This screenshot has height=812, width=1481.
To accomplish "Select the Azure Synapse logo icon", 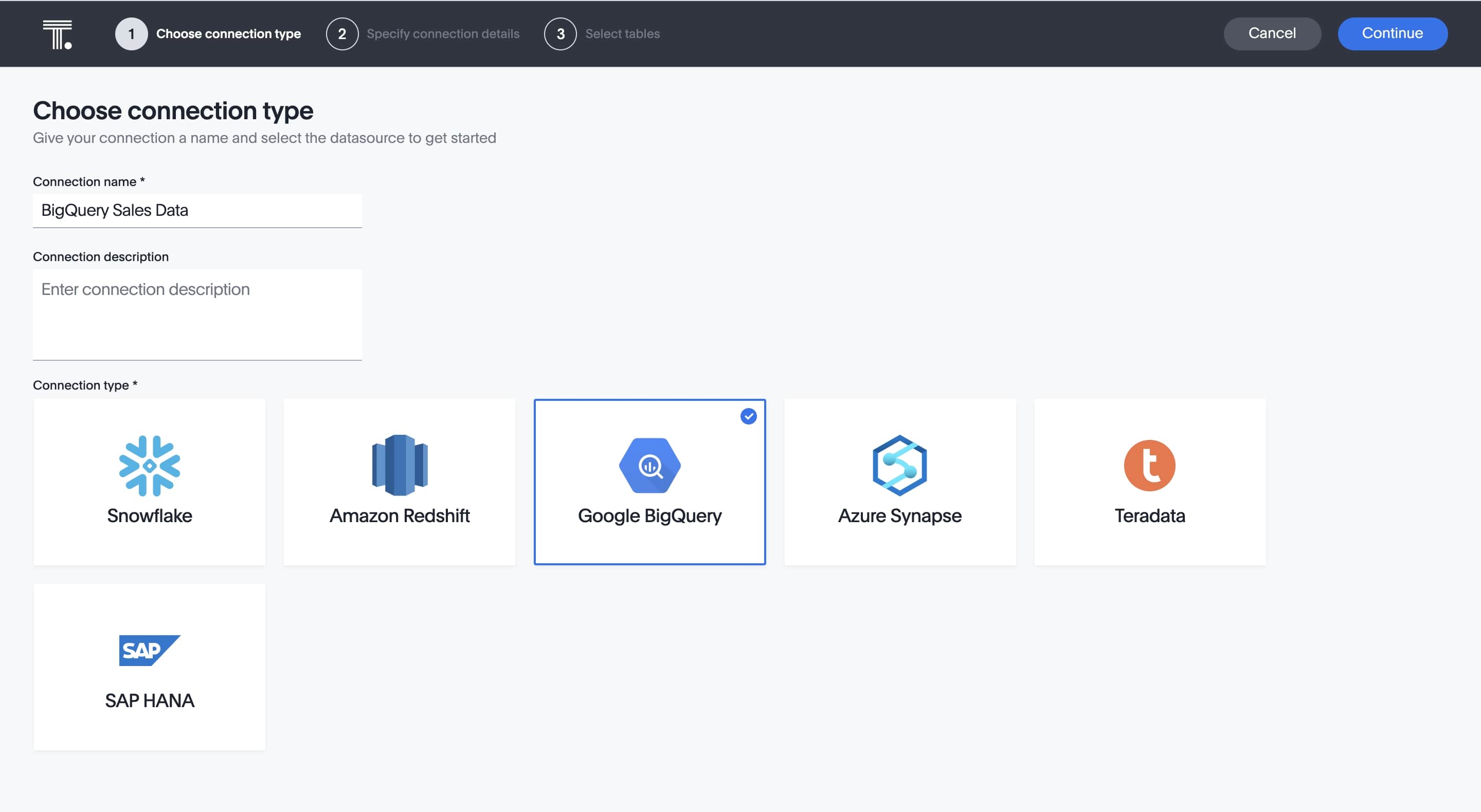I will pyautogui.click(x=900, y=466).
